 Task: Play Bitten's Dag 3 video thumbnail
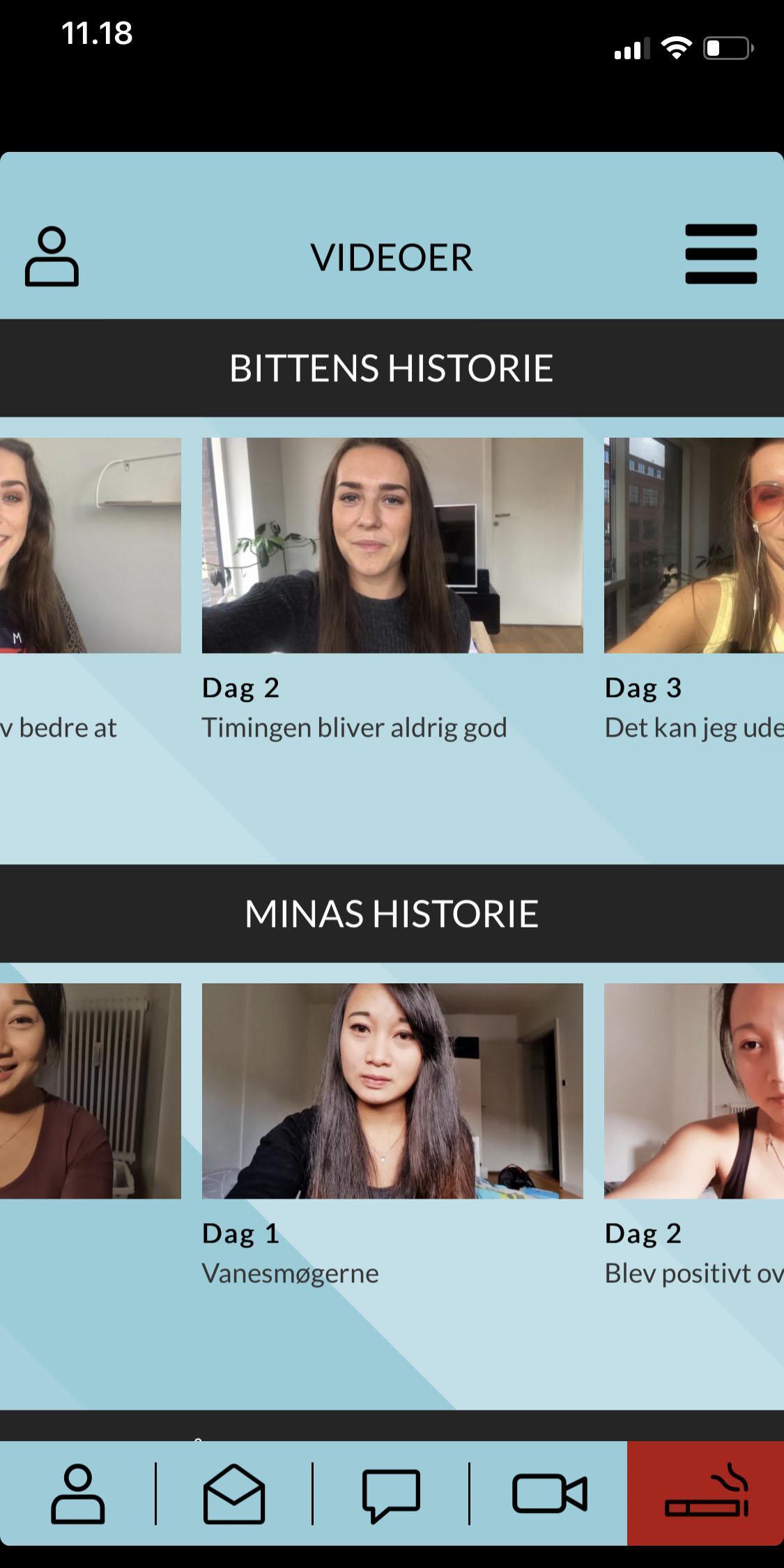click(x=694, y=545)
